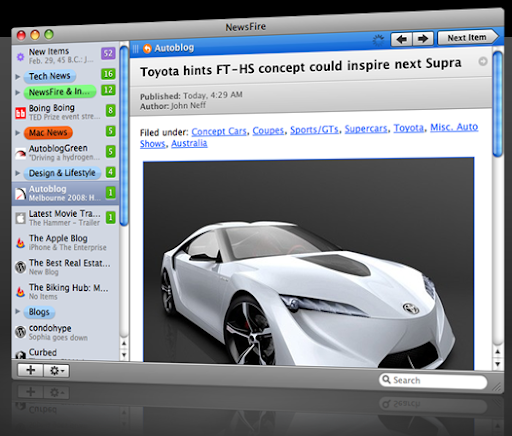Image resolution: width=512 pixels, height=436 pixels.
Task: Expand the Design & Lifestyle group
Action: click(x=18, y=173)
